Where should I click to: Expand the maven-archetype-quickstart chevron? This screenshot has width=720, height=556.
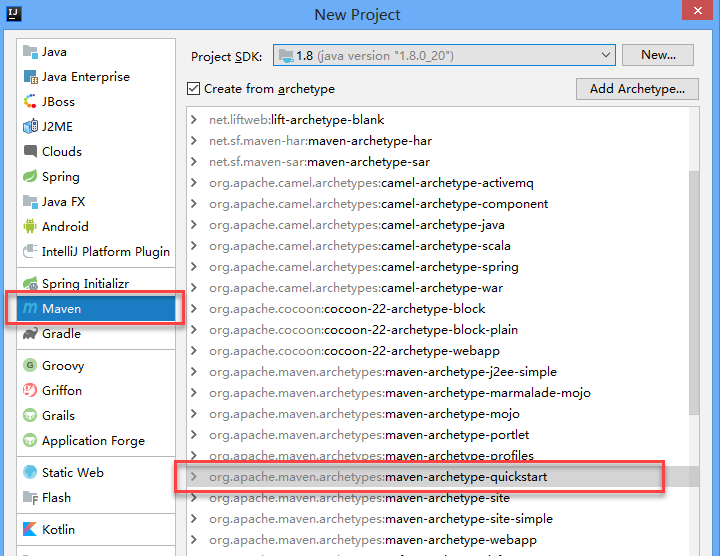[194, 477]
